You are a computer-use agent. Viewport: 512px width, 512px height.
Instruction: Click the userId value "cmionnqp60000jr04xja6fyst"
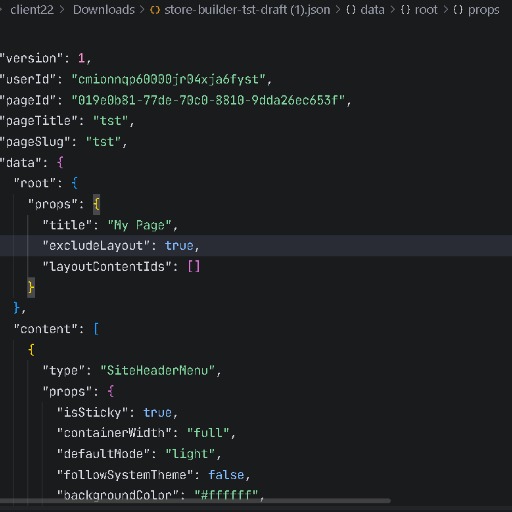coord(168,79)
